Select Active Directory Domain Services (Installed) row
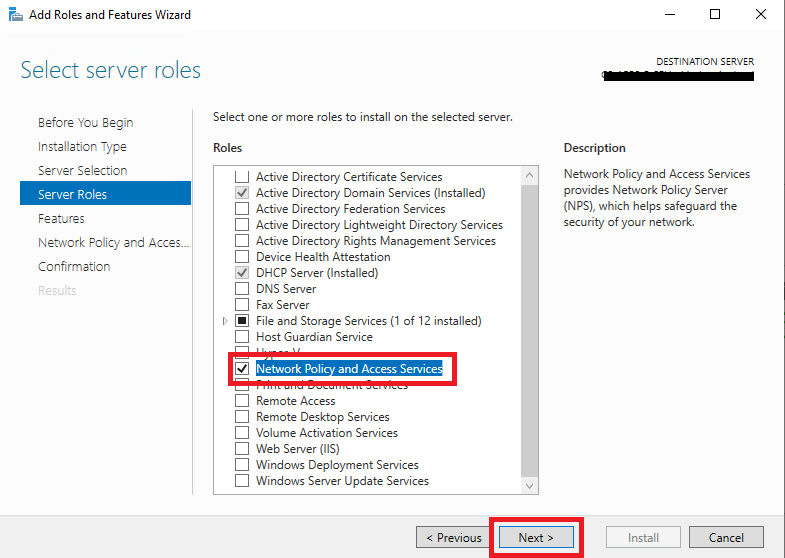The image size is (785, 558). coord(370,193)
